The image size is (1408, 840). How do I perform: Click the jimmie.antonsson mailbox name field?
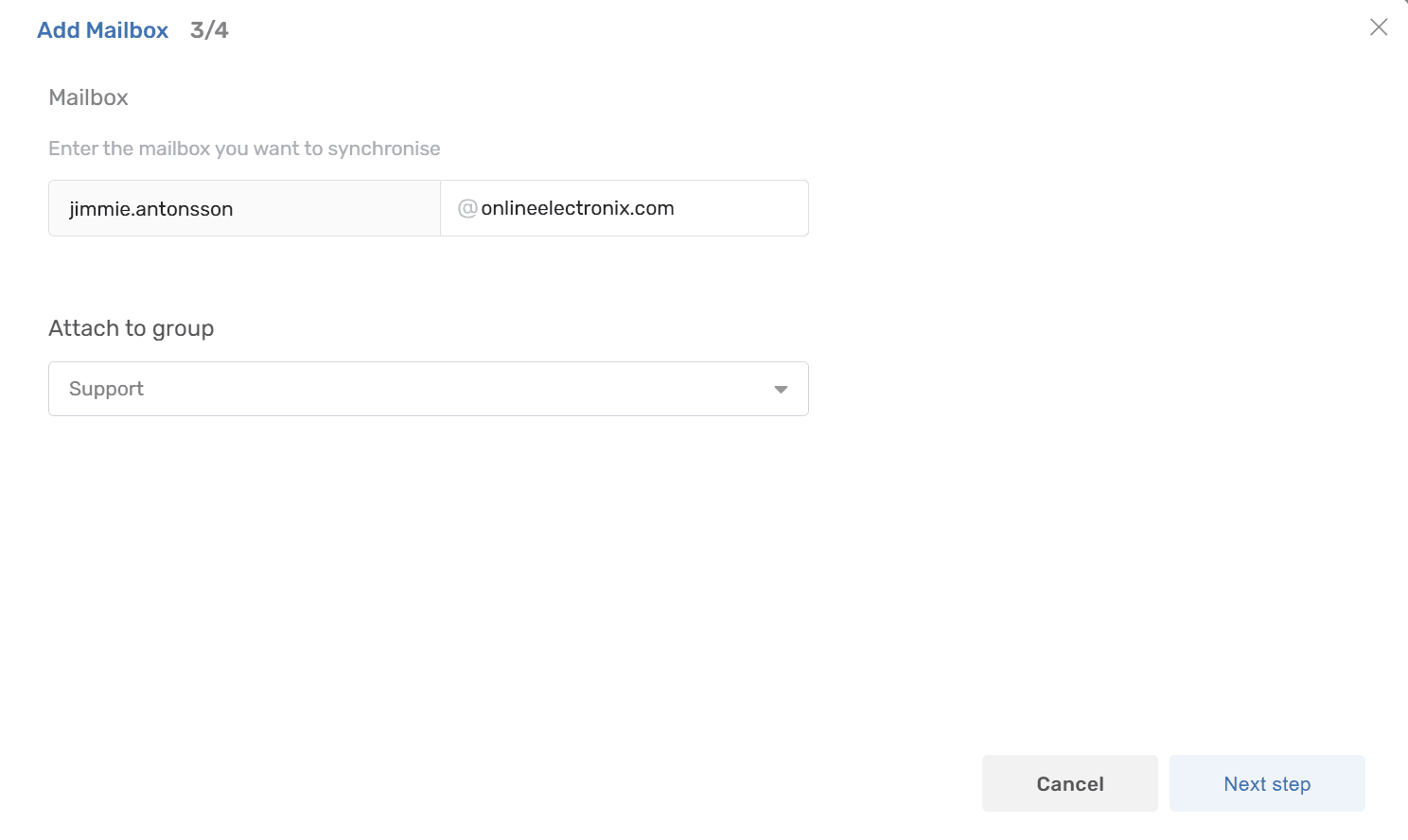tap(151, 209)
